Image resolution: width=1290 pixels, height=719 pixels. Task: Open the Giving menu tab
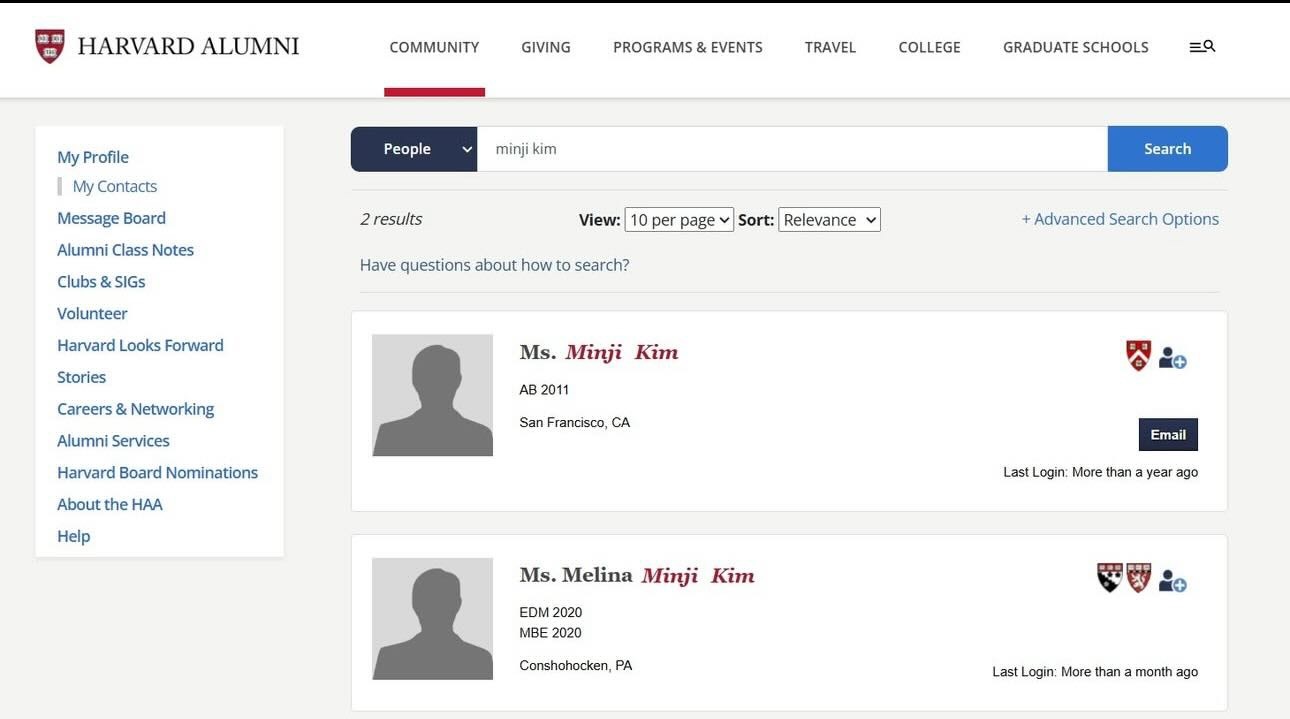click(546, 47)
